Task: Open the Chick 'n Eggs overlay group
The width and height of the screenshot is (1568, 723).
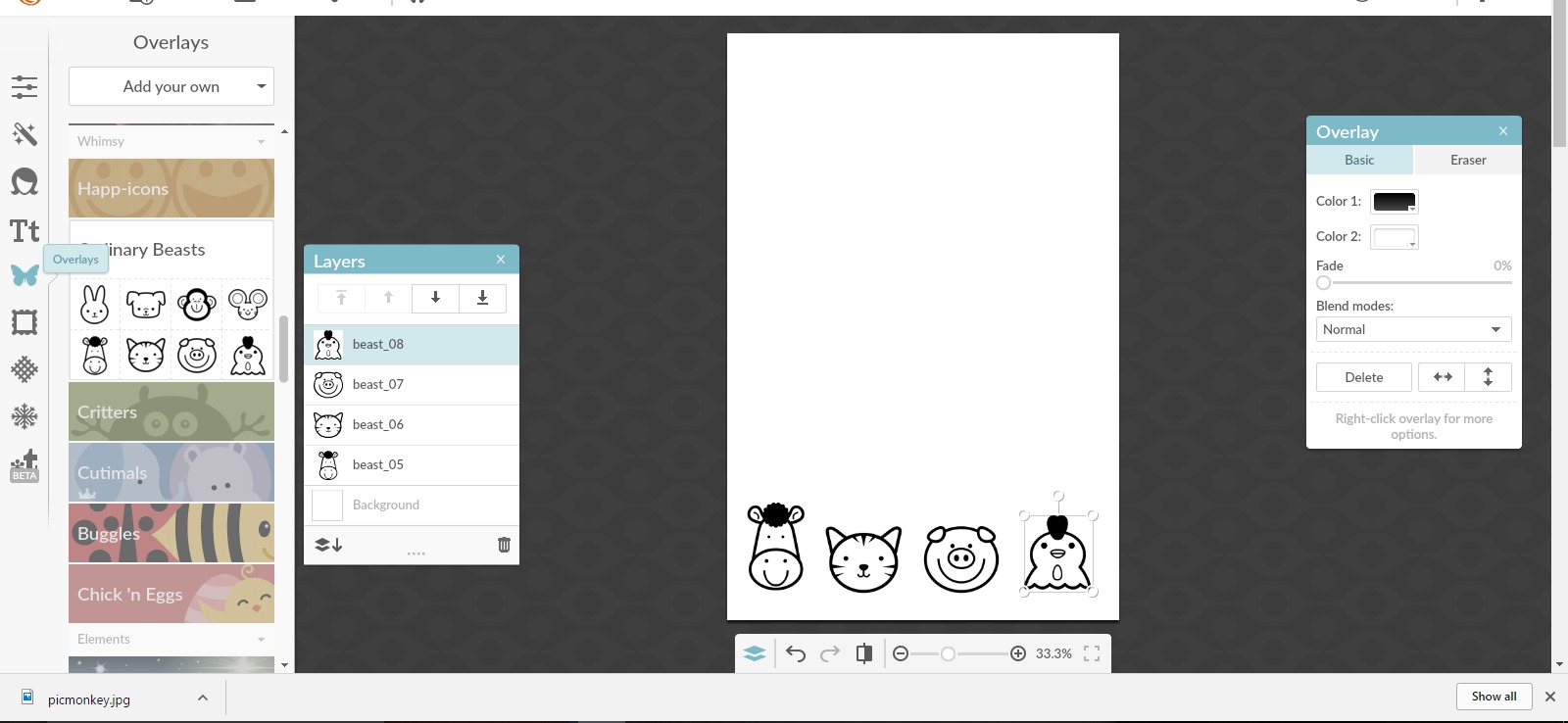Action: click(171, 594)
